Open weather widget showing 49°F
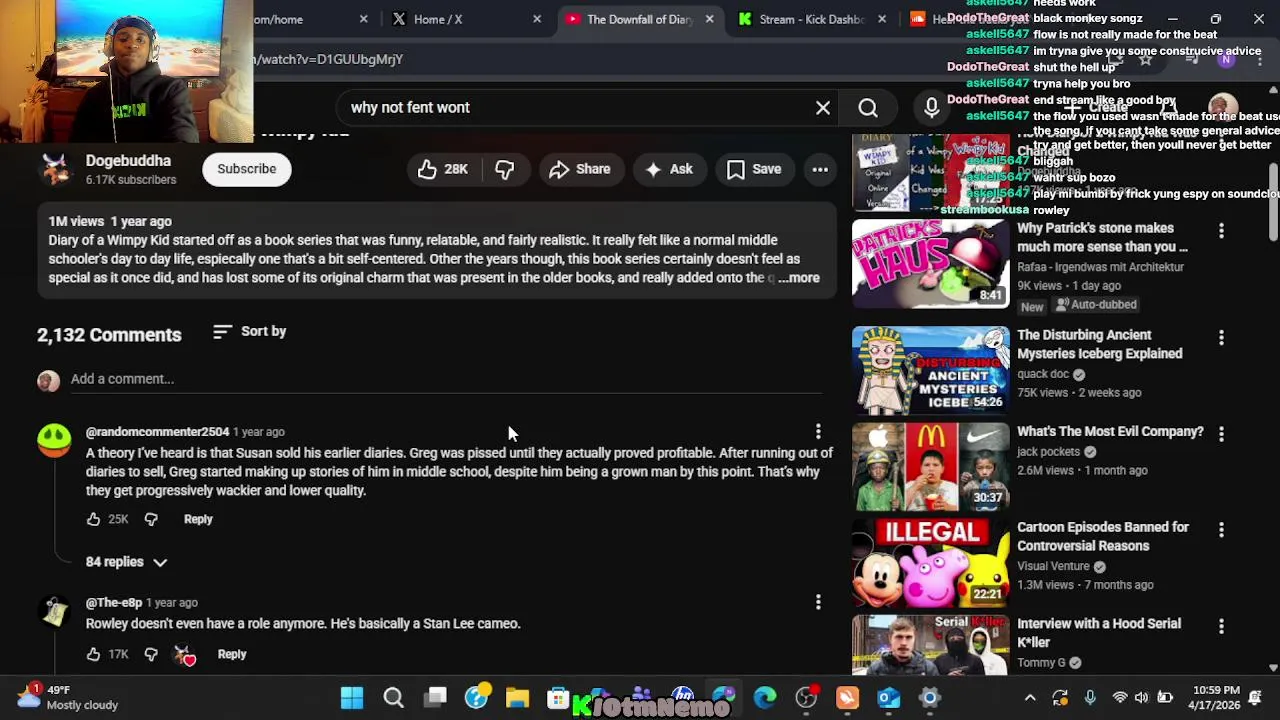This screenshot has height=720, width=1280. pyautogui.click(x=68, y=697)
